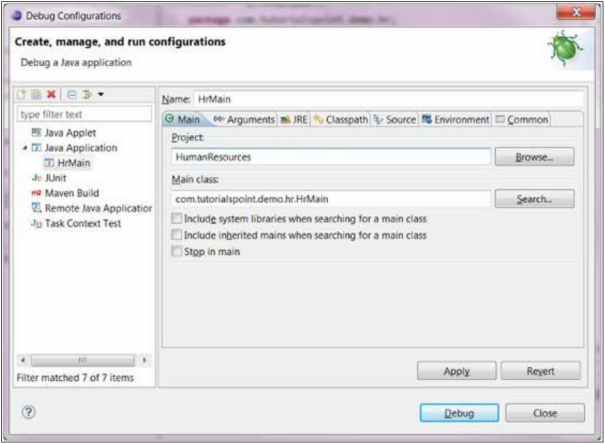Open the filter dropdown arrow in toolbar

[100, 95]
